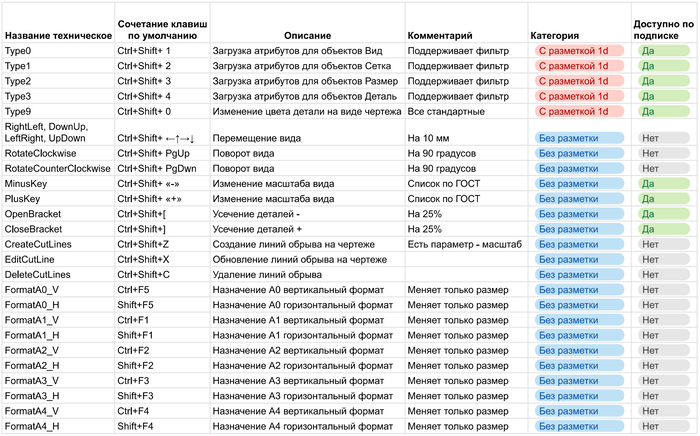Select 'Есть параметр - масштаб' comment cell
Image resolution: width=700 pixels, height=436 pixels.
(464, 244)
